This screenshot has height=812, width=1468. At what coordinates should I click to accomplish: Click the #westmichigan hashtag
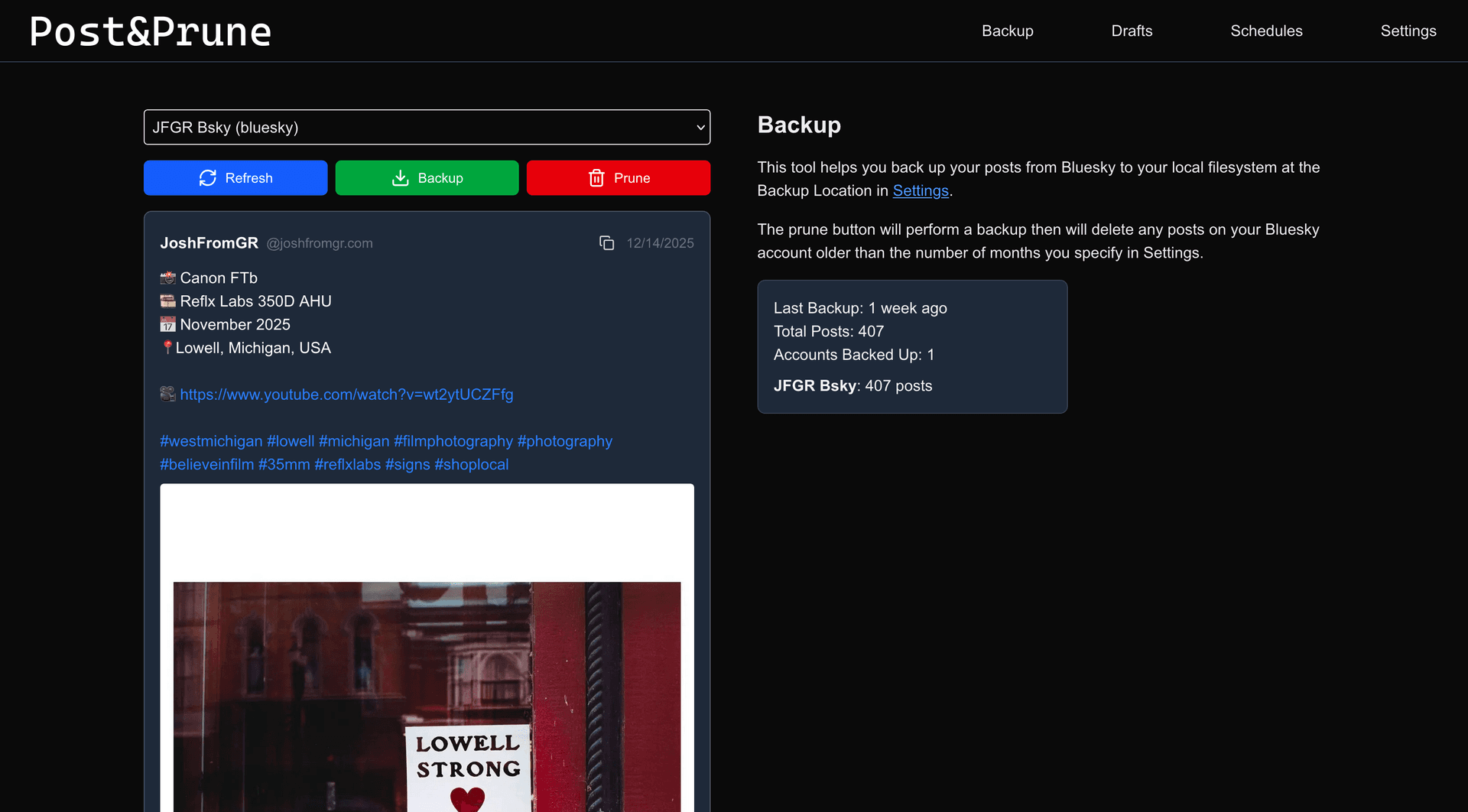click(211, 441)
